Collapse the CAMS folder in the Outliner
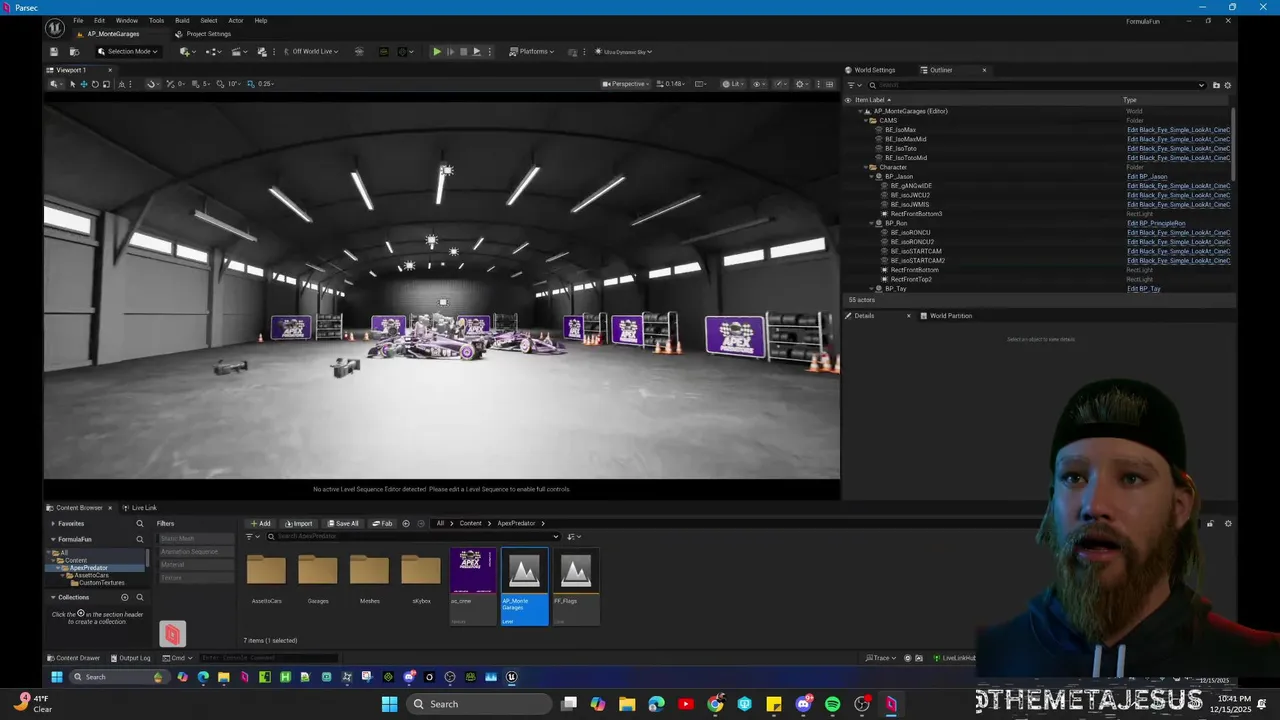Image resolution: width=1280 pixels, height=720 pixels. click(866, 120)
